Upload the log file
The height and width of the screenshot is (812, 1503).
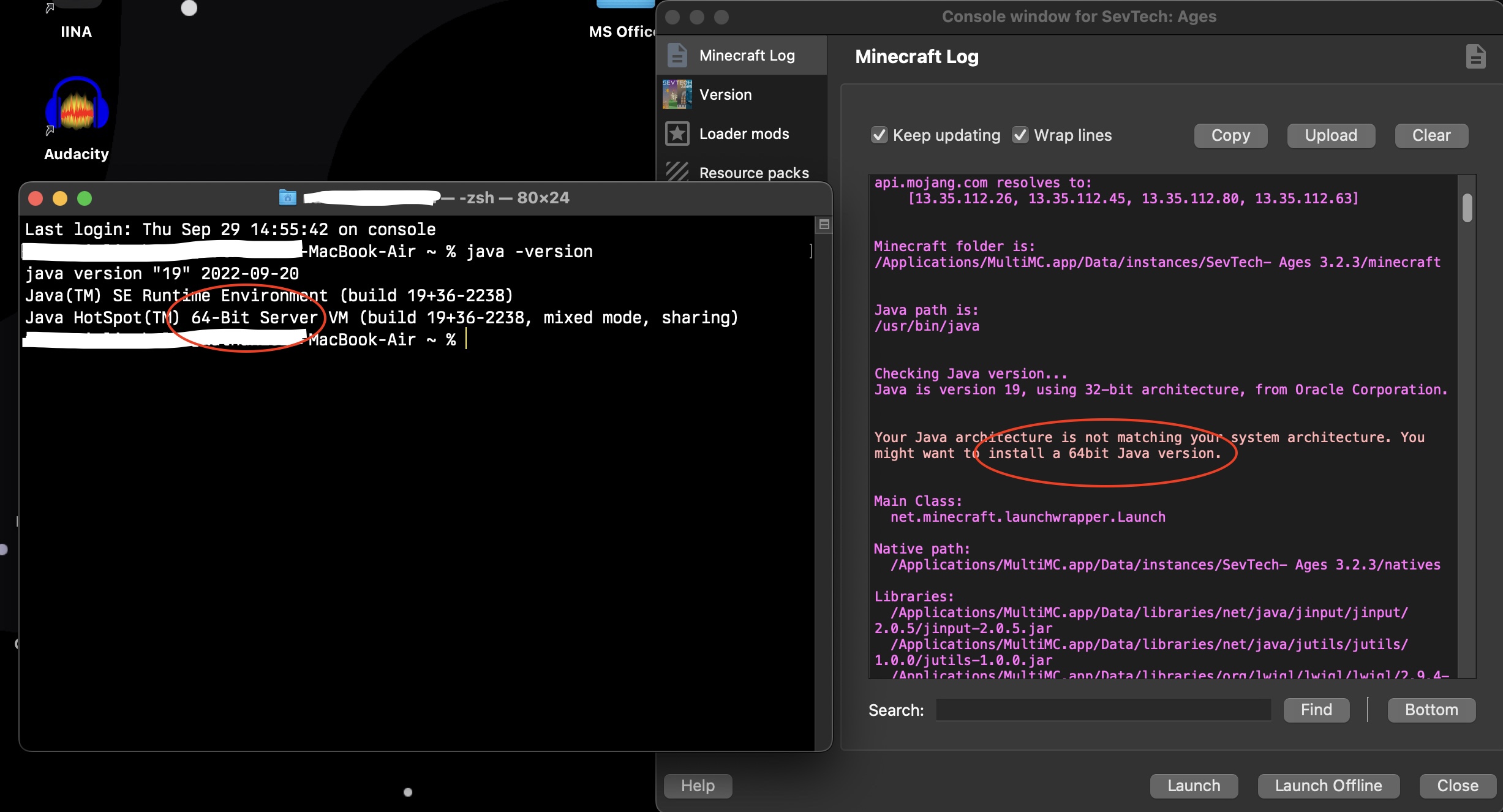click(1330, 135)
